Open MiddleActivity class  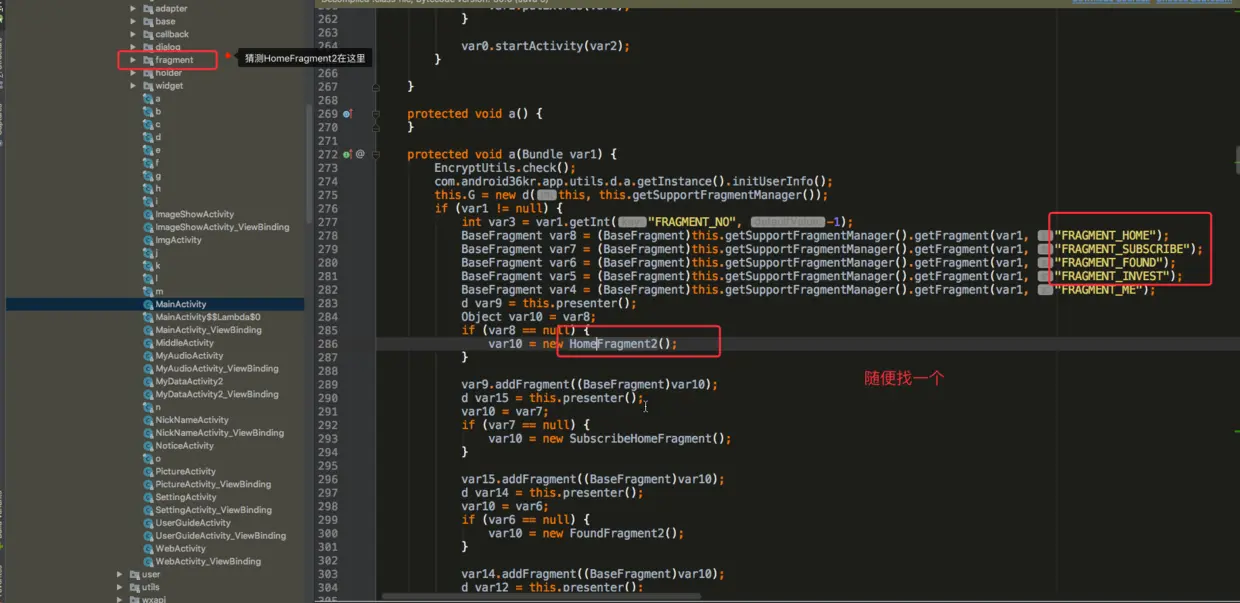click(x=184, y=343)
